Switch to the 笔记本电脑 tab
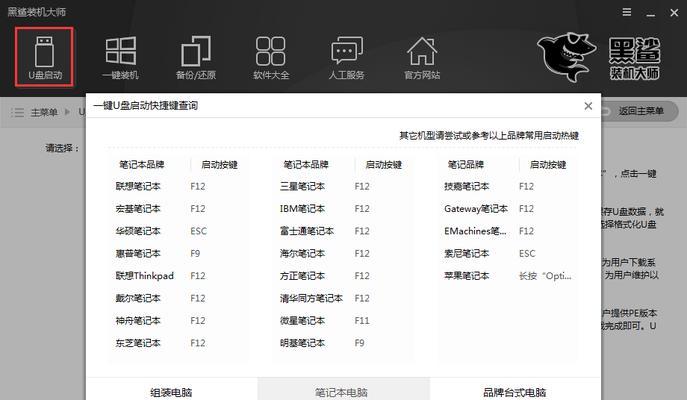Viewport: 687px width, 400px height. click(343, 389)
